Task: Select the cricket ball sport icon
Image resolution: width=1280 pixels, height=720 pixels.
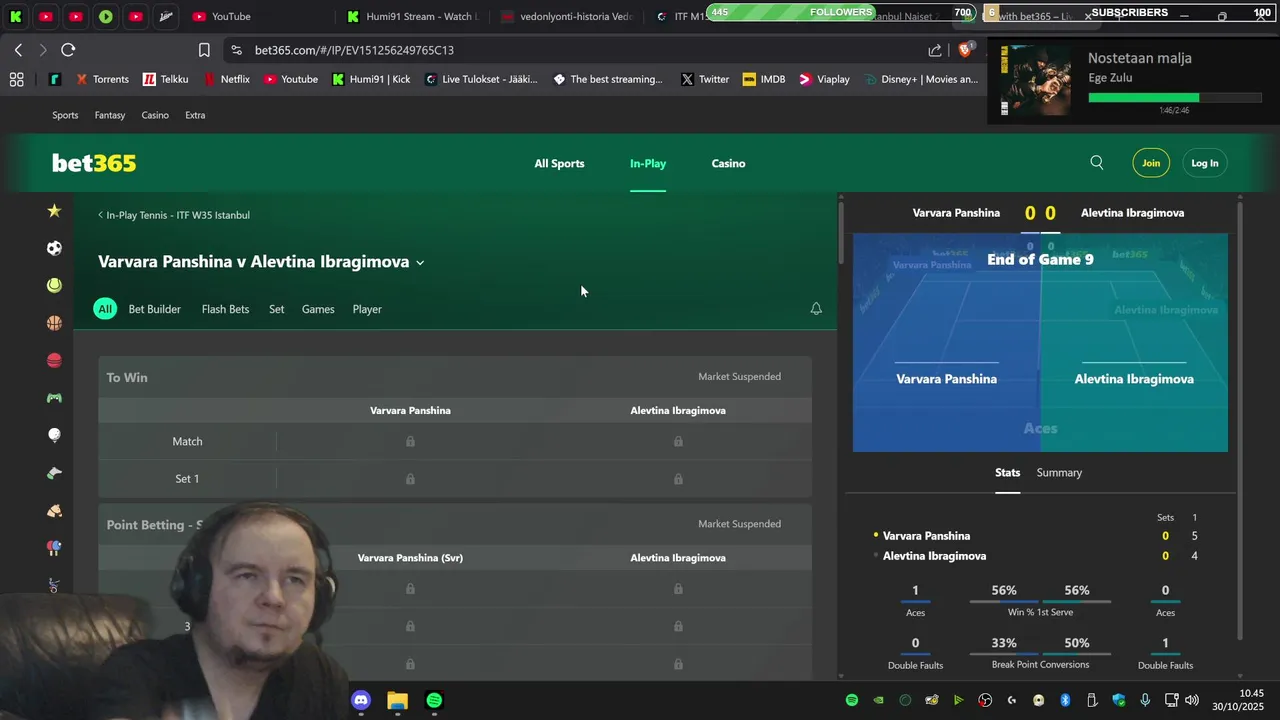Action: click(54, 360)
